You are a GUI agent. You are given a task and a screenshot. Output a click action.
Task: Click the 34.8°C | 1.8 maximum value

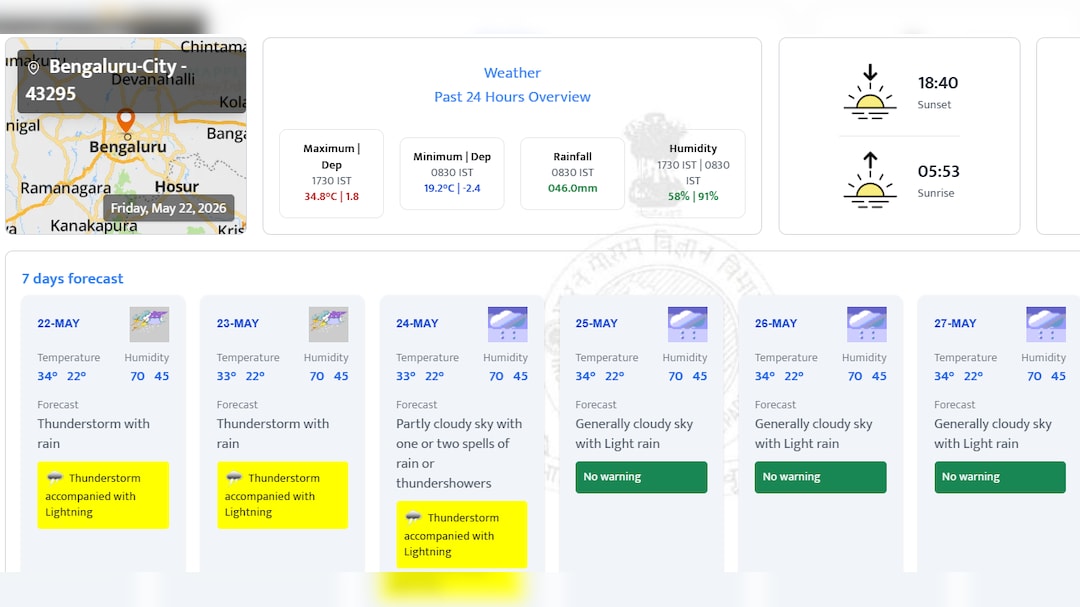[x=331, y=197]
